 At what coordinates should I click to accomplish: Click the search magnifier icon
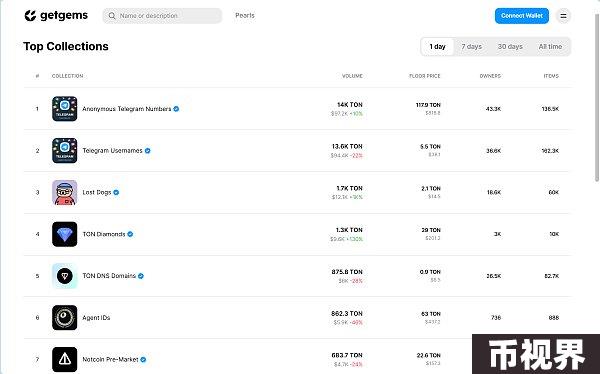112,16
